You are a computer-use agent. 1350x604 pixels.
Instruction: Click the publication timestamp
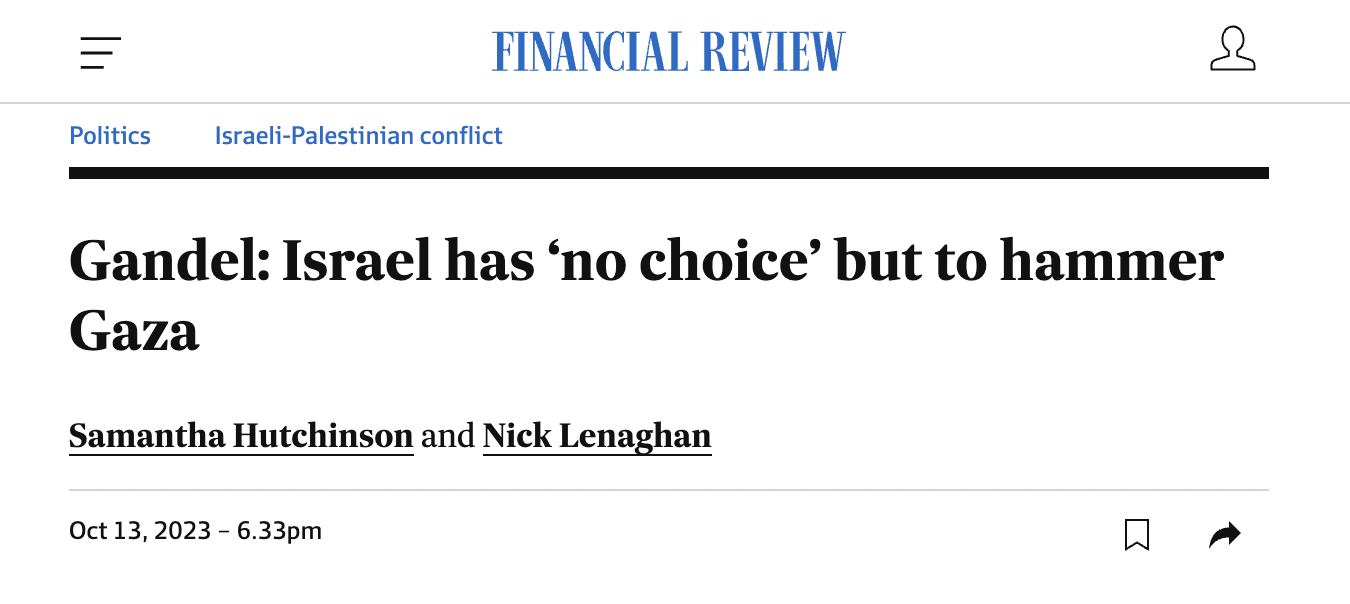point(195,531)
